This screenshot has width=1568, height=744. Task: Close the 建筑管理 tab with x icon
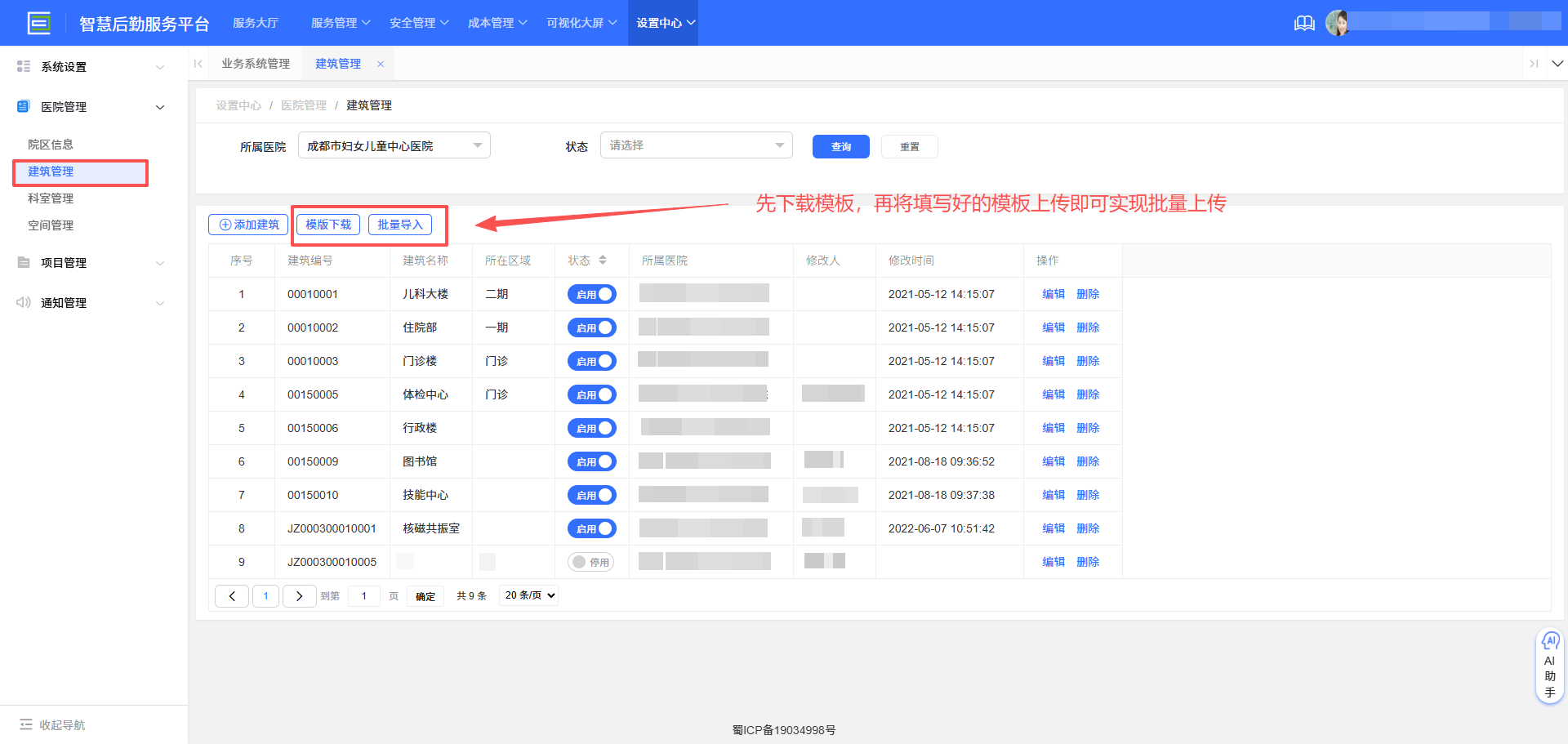[381, 64]
